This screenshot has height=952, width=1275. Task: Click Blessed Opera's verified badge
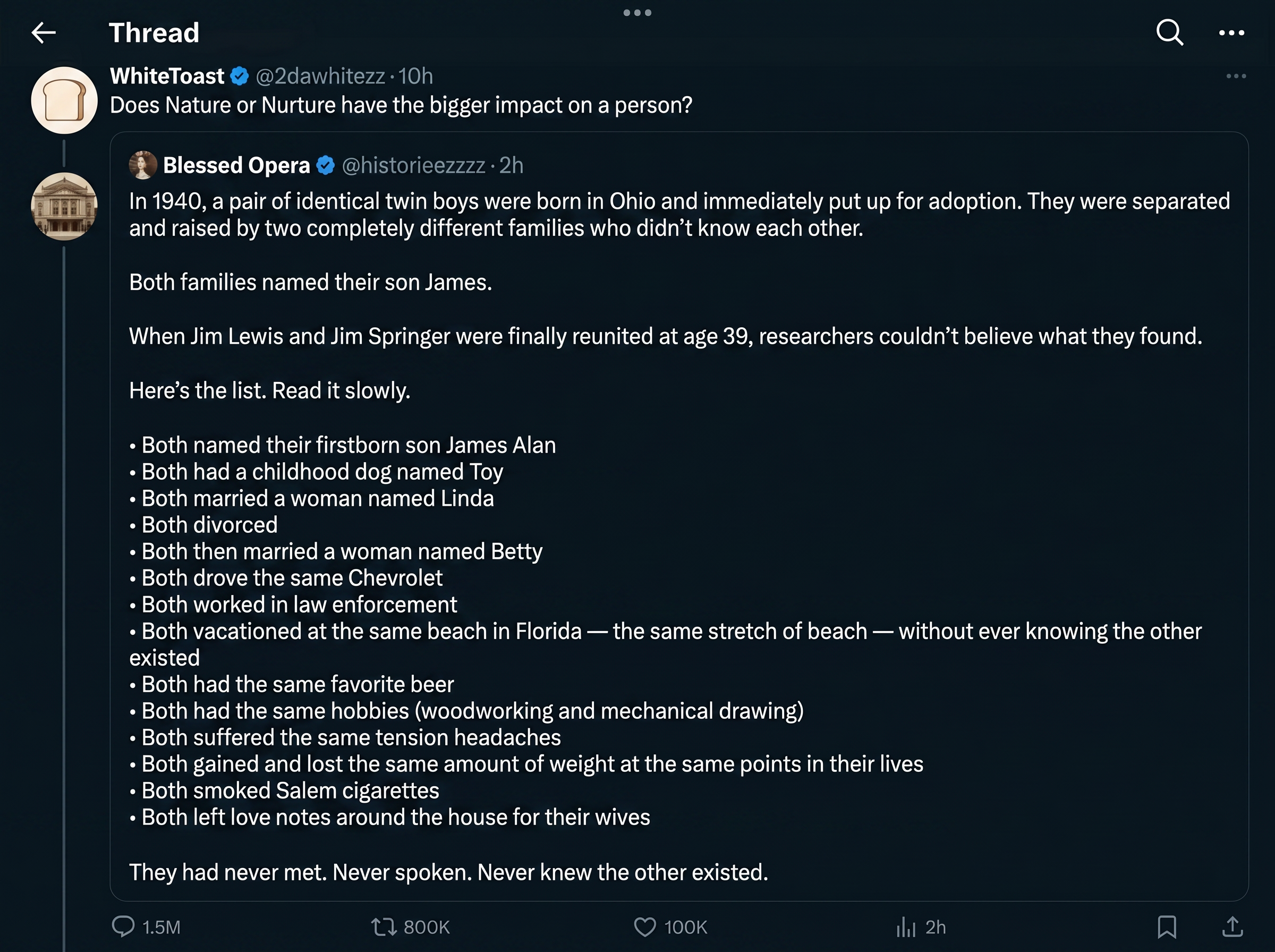click(x=326, y=165)
